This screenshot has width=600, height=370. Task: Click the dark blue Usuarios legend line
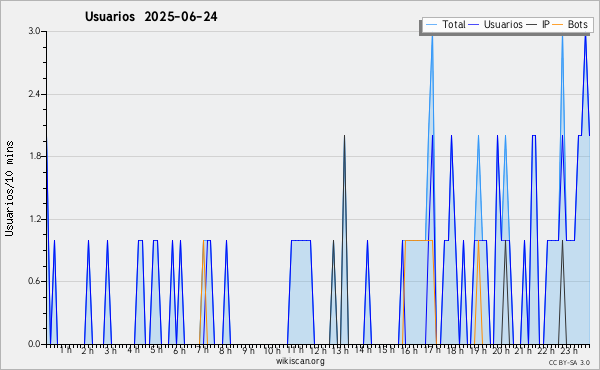point(474,24)
